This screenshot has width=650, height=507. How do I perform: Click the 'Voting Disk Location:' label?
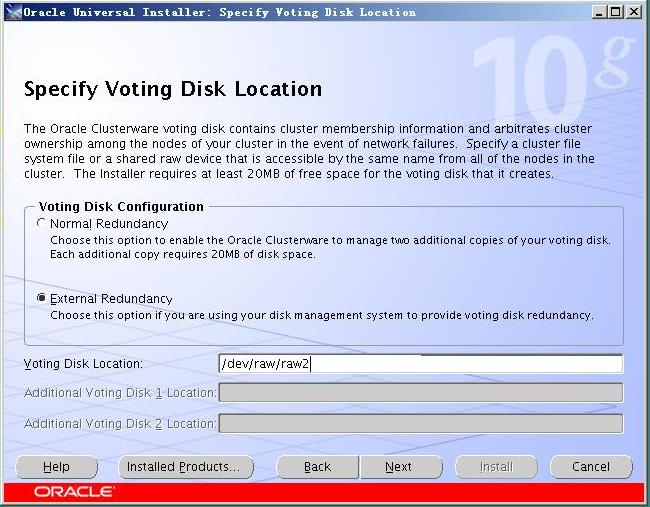click(83, 364)
